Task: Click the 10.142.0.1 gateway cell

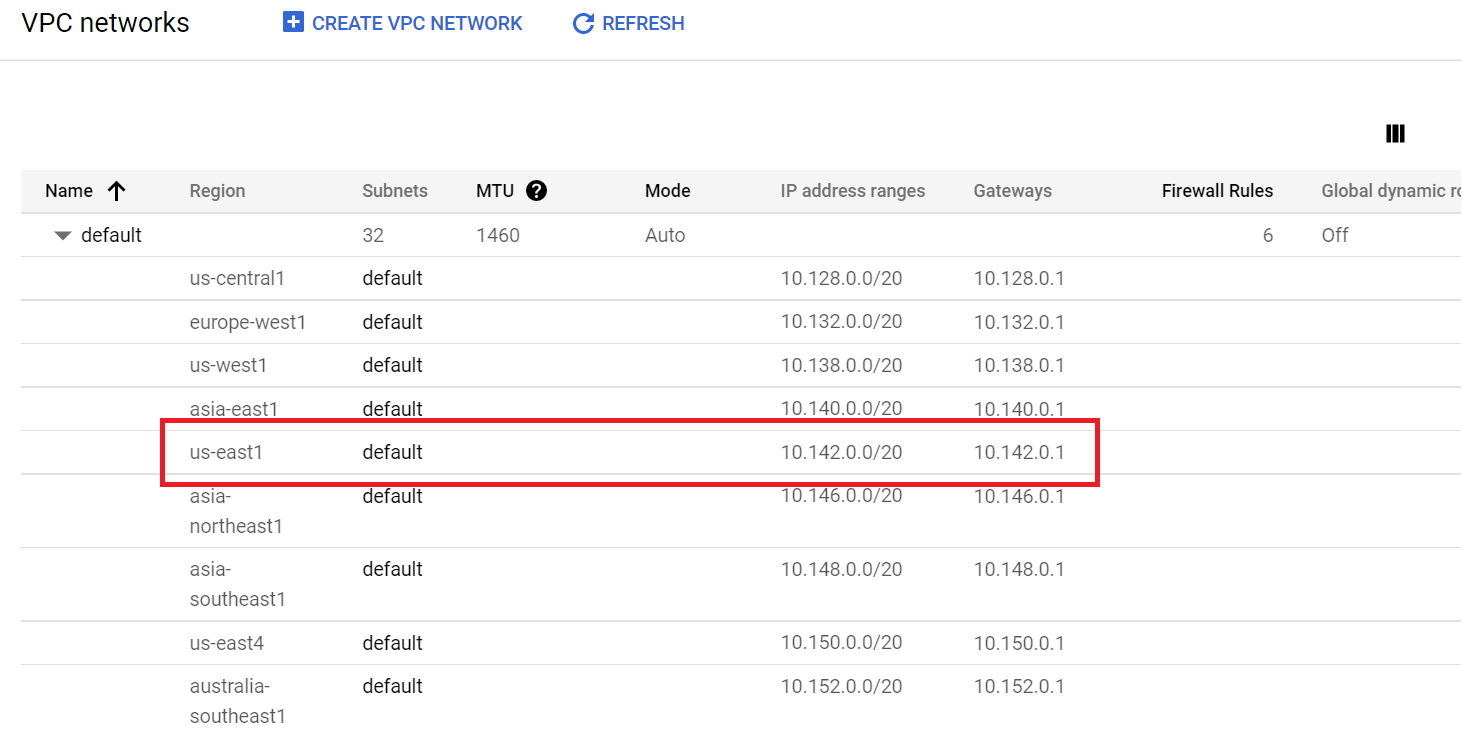Action: click(1019, 452)
